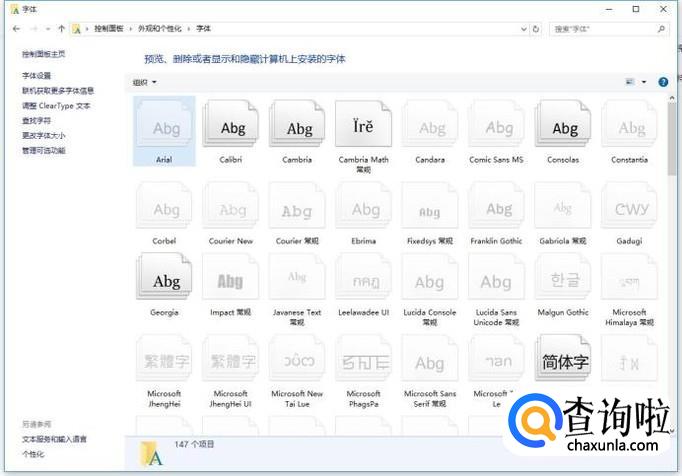Select the Cambria font icon
The image size is (682, 476).
(x=297, y=124)
